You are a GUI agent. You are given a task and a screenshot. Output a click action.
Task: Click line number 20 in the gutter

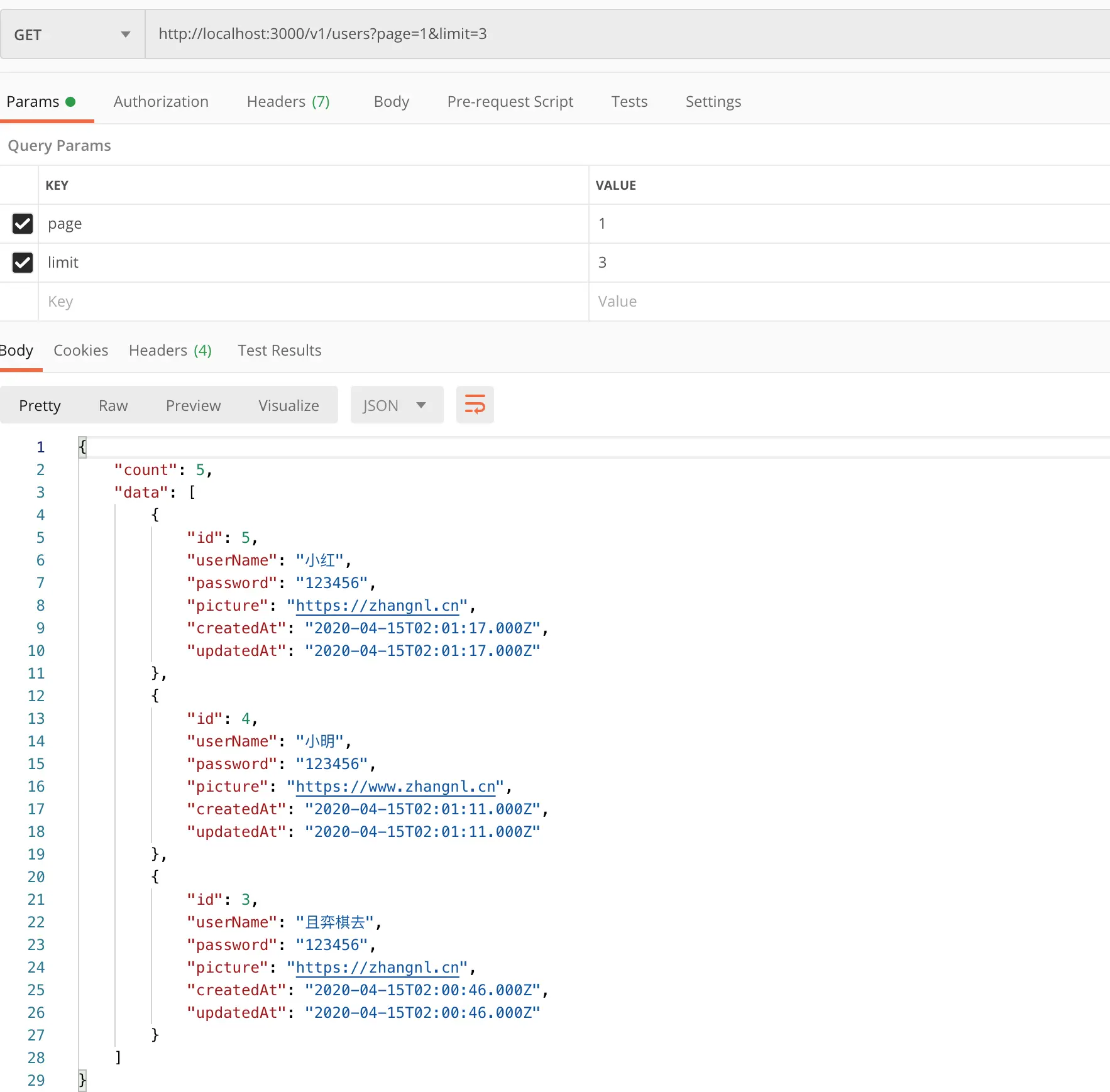(36, 877)
